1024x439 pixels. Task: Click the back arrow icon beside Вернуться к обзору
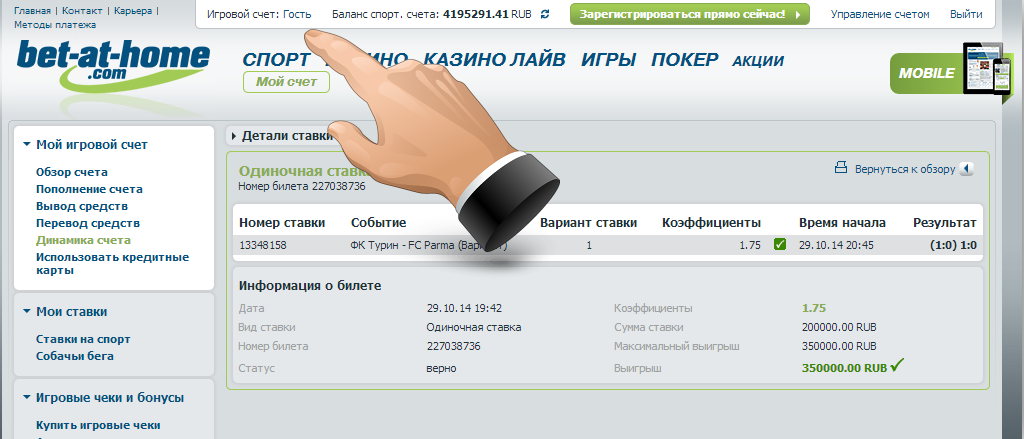point(967,169)
